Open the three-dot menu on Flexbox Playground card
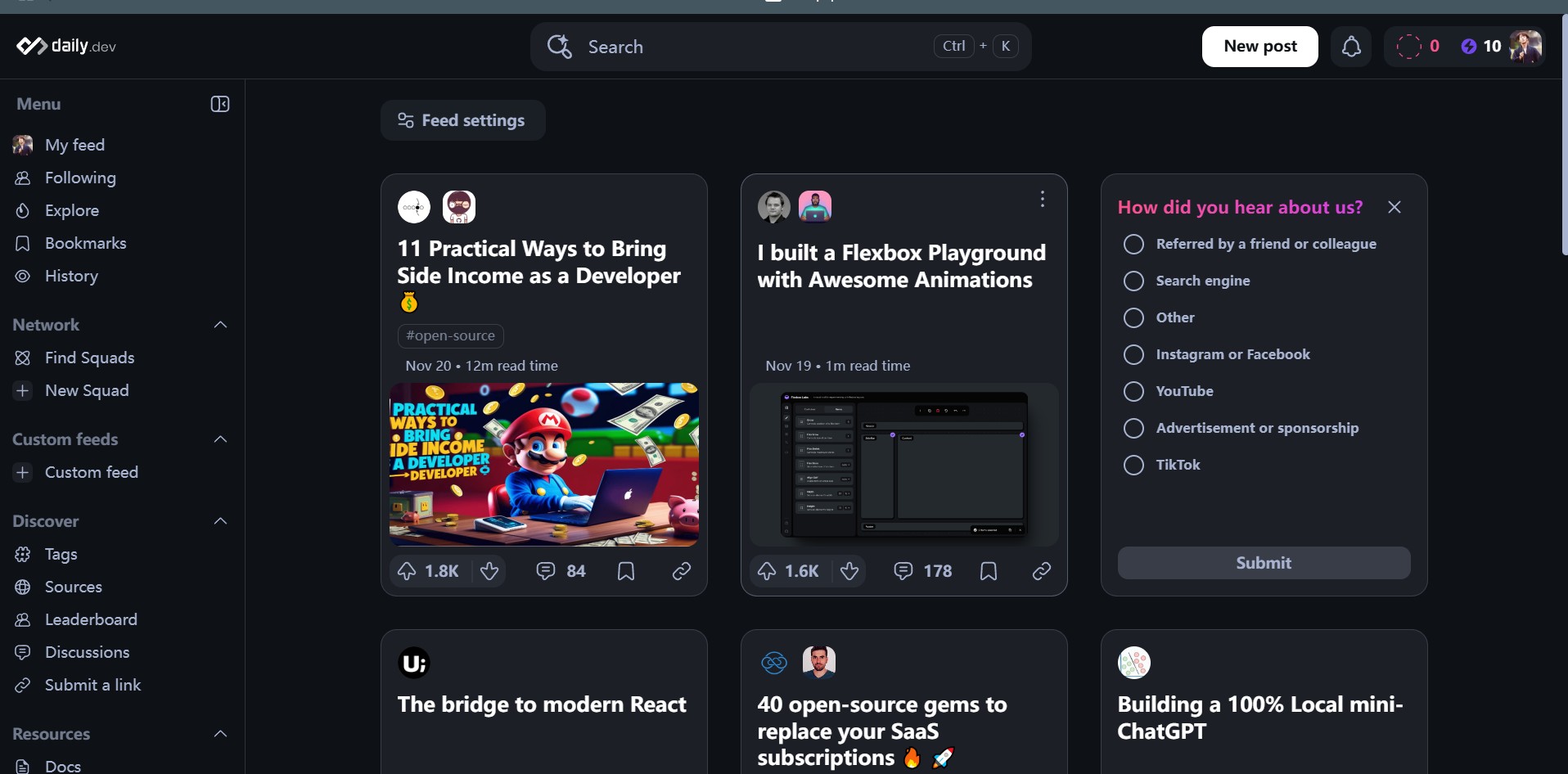The image size is (1568, 774). [1042, 199]
